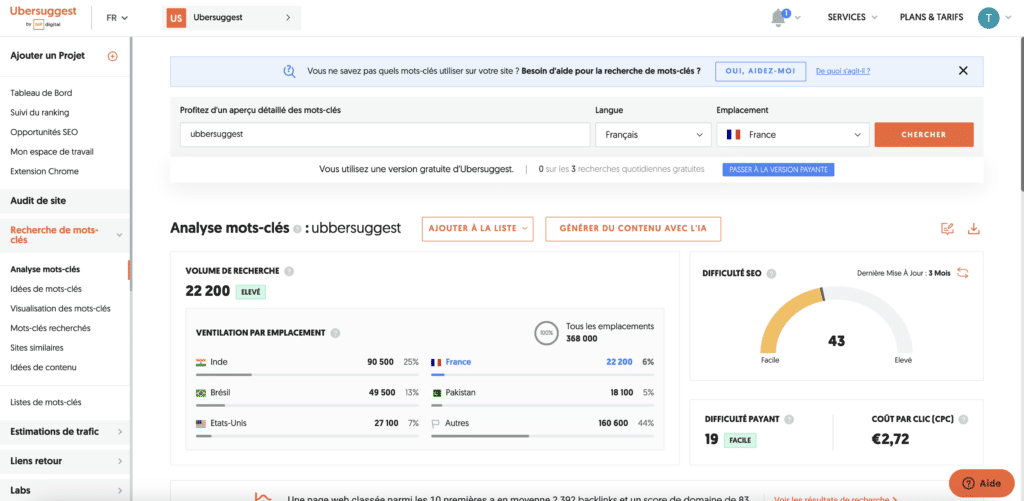
Task: Click the France country link in breakdown
Action: click(x=458, y=362)
